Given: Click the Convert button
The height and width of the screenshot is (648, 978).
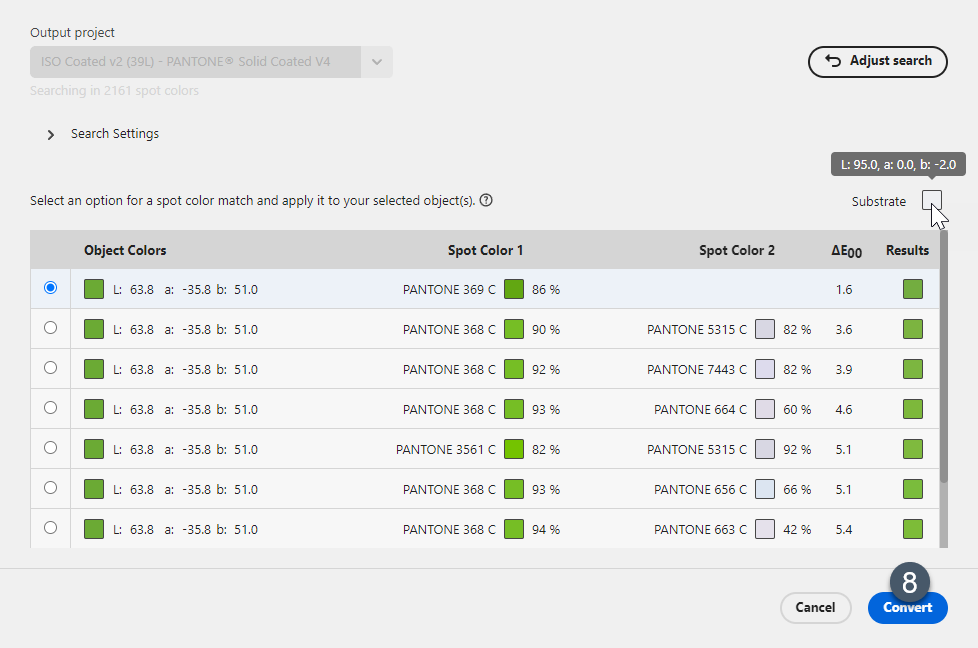Looking at the screenshot, I should 908,607.
